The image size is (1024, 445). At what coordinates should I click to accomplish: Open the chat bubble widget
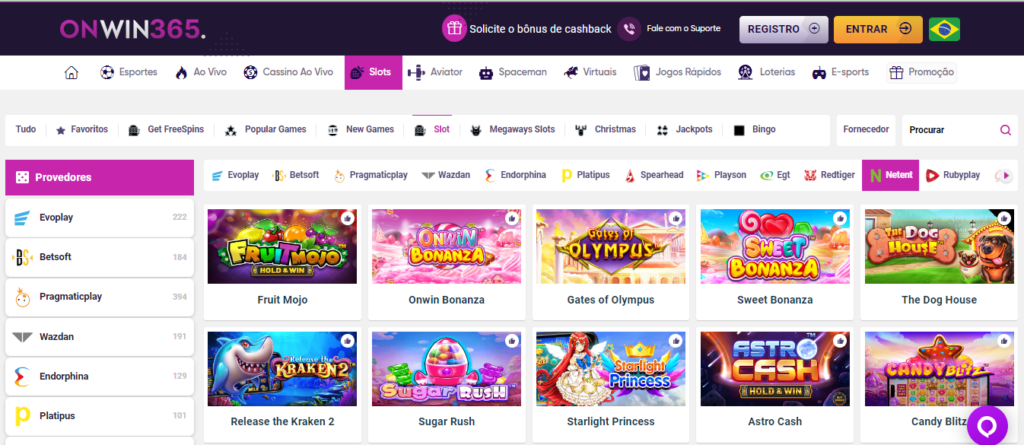(x=987, y=425)
